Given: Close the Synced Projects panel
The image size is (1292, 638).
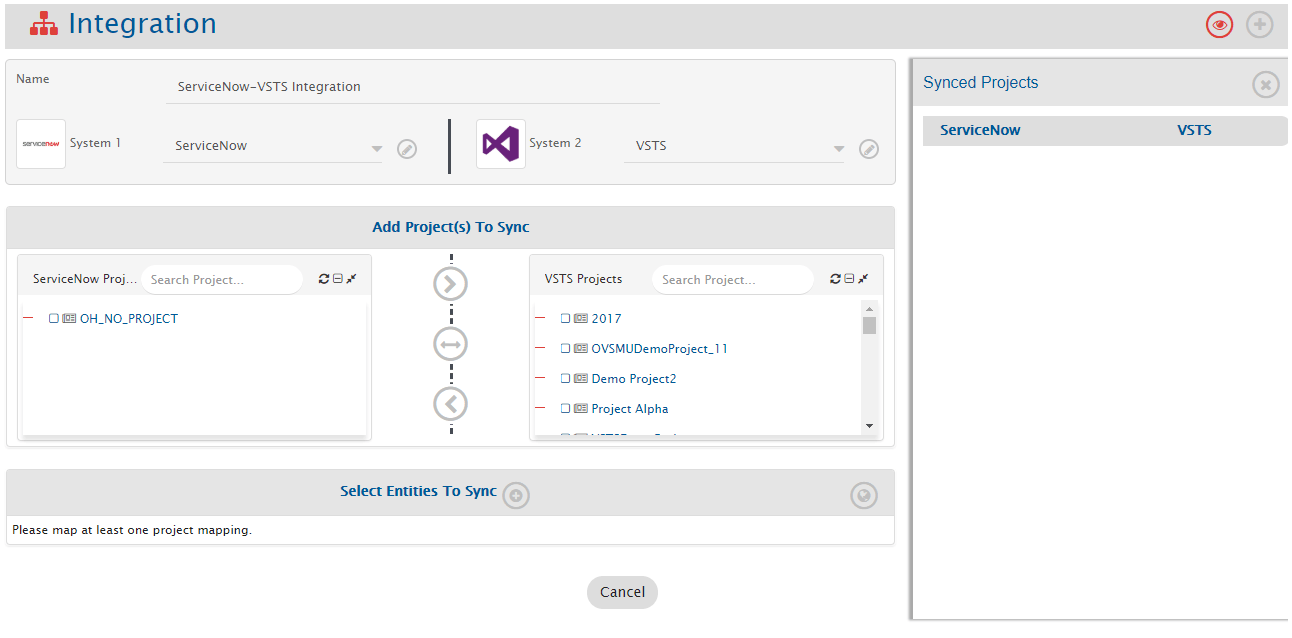Looking at the screenshot, I should click(x=1265, y=85).
